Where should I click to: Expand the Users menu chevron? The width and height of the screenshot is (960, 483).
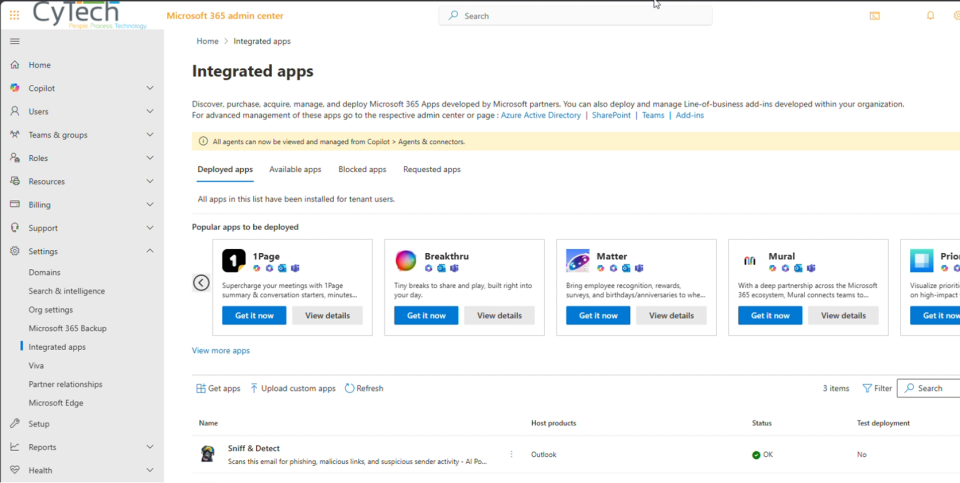tap(150, 111)
